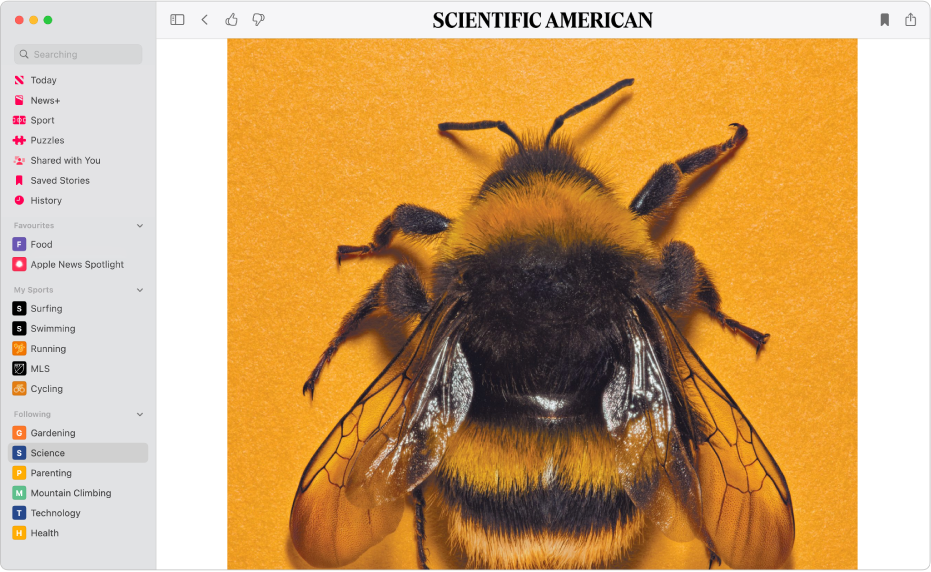Click the orange Running icon
This screenshot has height=572, width=931.
click(x=19, y=349)
